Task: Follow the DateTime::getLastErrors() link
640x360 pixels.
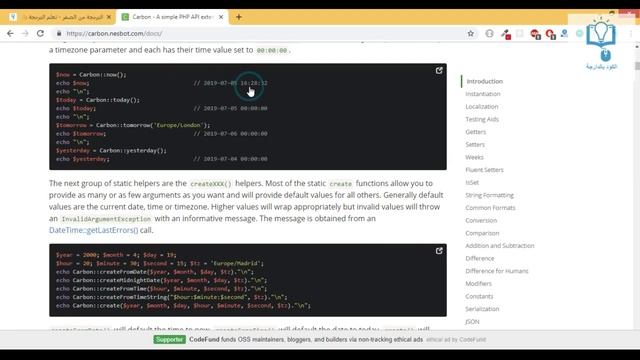Action: pos(93,230)
